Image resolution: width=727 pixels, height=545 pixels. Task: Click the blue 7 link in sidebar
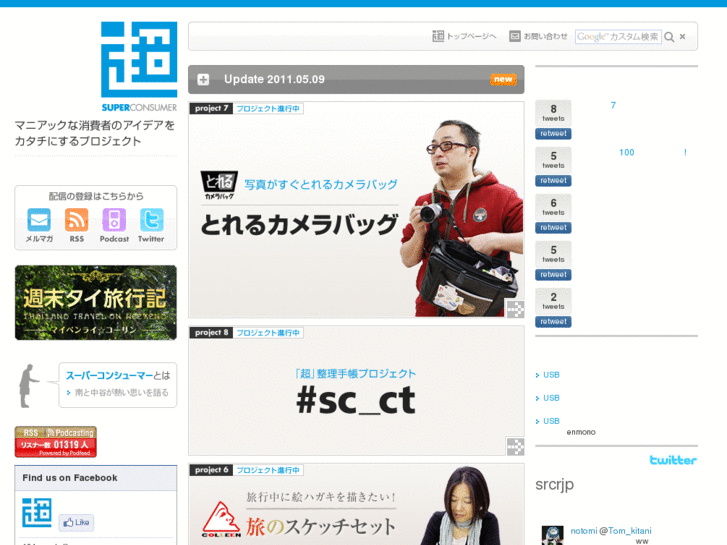(613, 105)
